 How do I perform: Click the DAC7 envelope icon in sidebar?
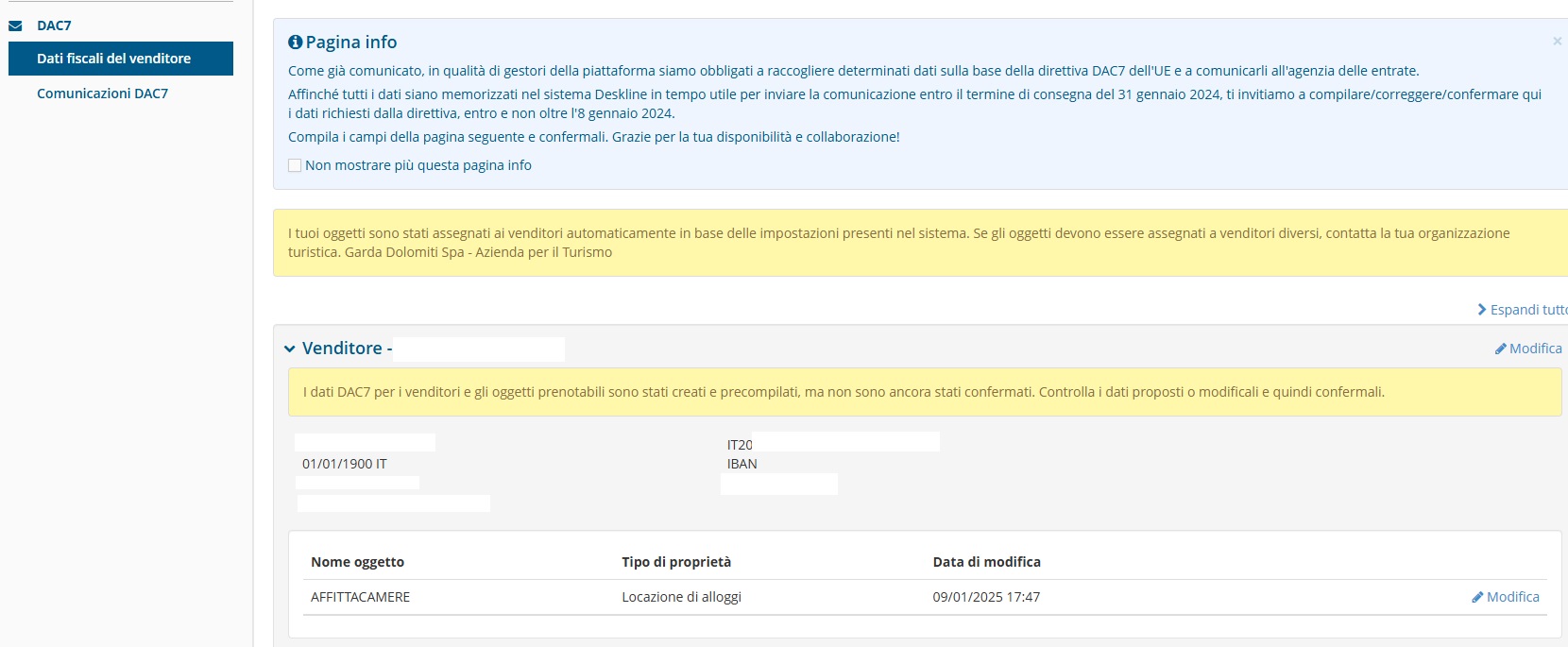15,26
